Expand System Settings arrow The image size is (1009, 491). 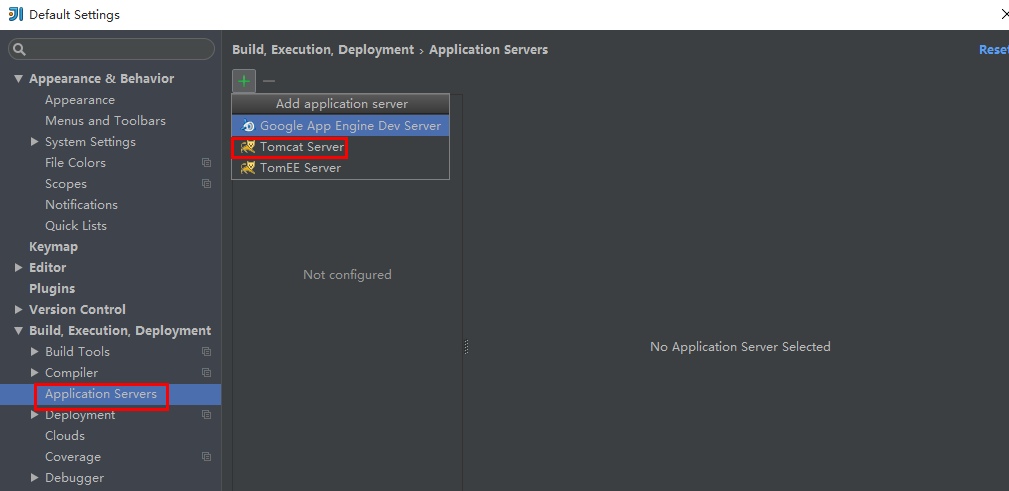click(x=35, y=142)
